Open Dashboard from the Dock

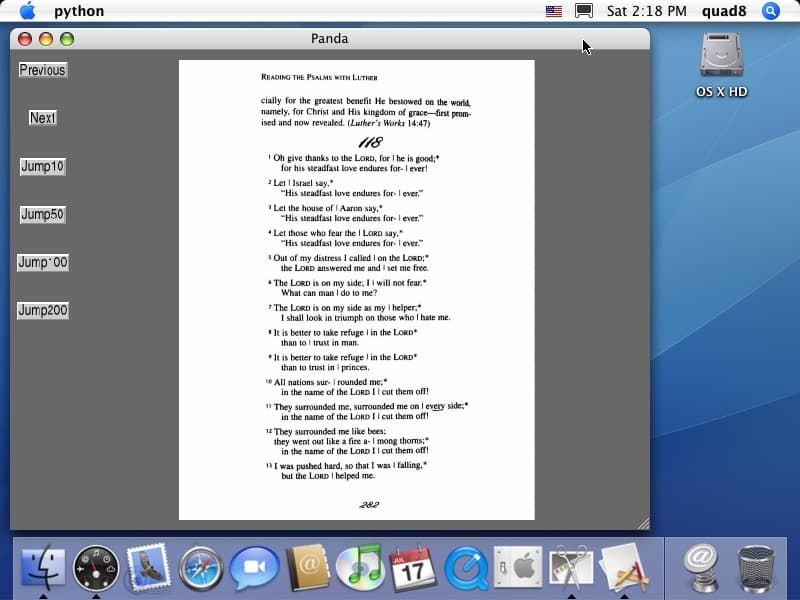96,567
